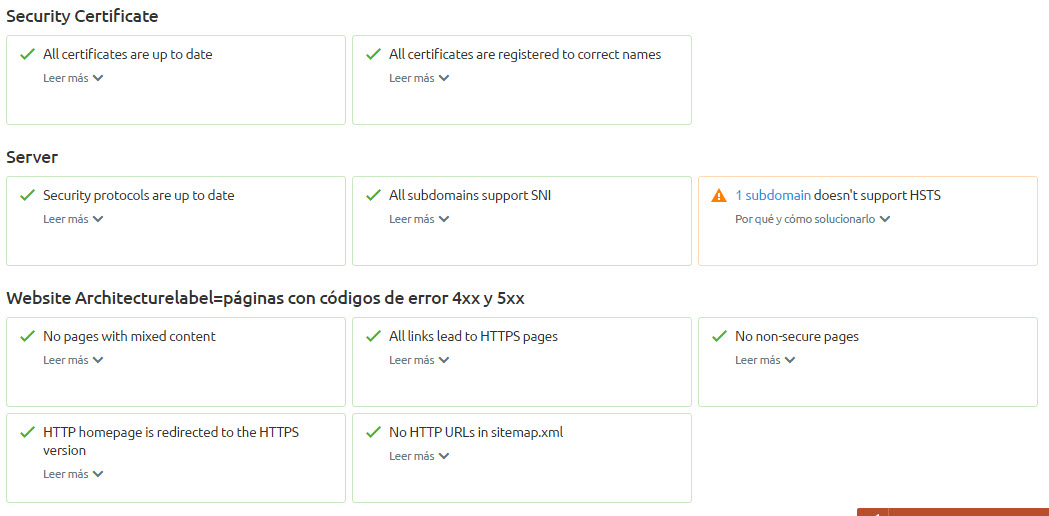Expand Leer más under HTTP homepage is redirected
This screenshot has height=516, width=1049.
point(74,474)
